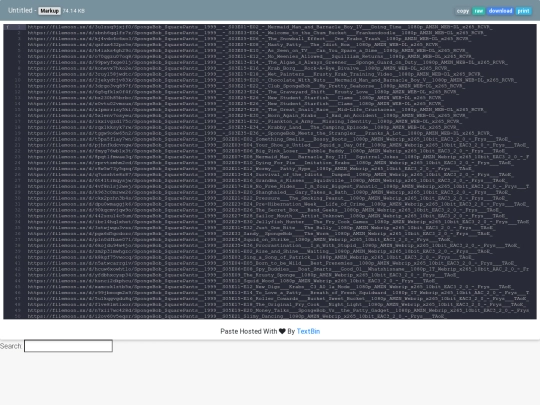
Task: Select line with Plankton's Army
Action: click(245, 121)
